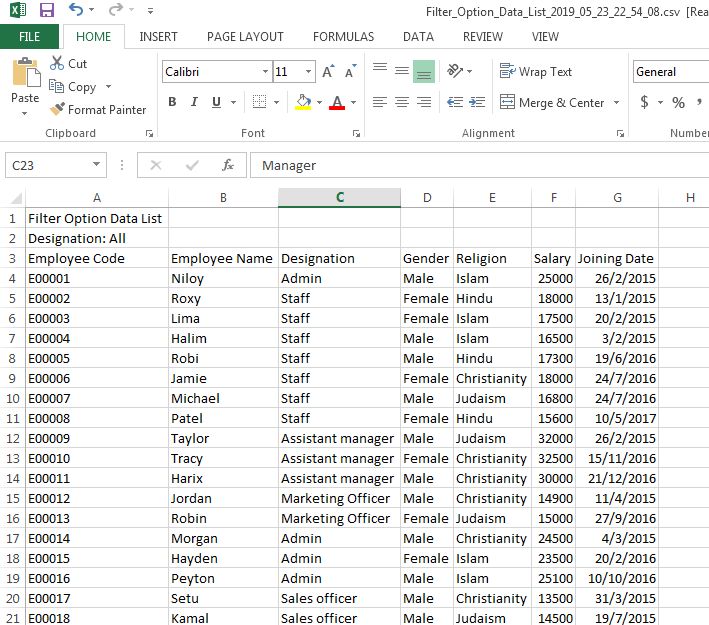Toggle Wrap Text option
Viewport: 709px width, 625px height.
(536, 72)
